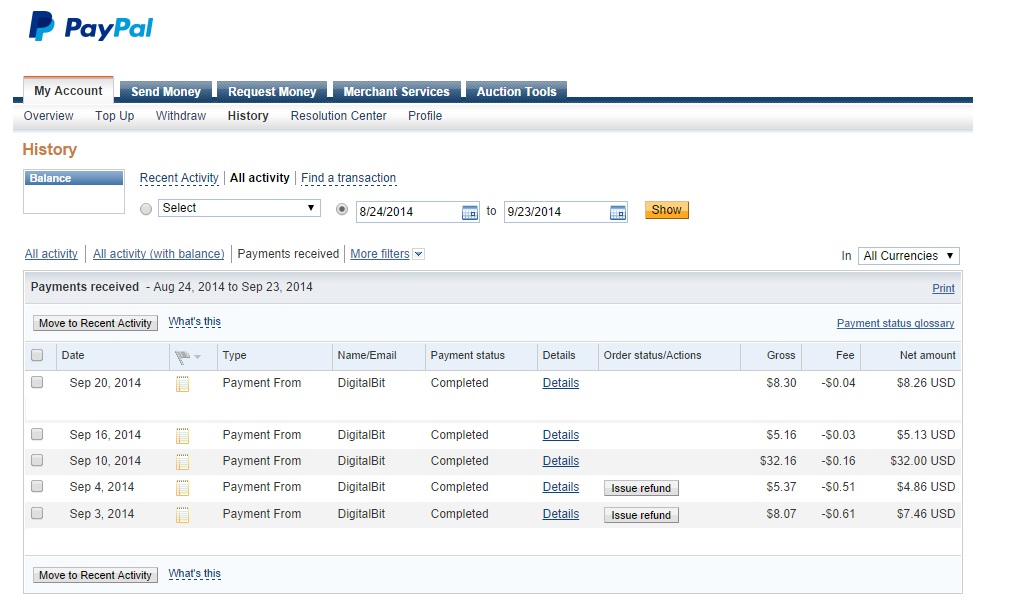
Task: Open Recent Activity link
Action: pos(179,177)
